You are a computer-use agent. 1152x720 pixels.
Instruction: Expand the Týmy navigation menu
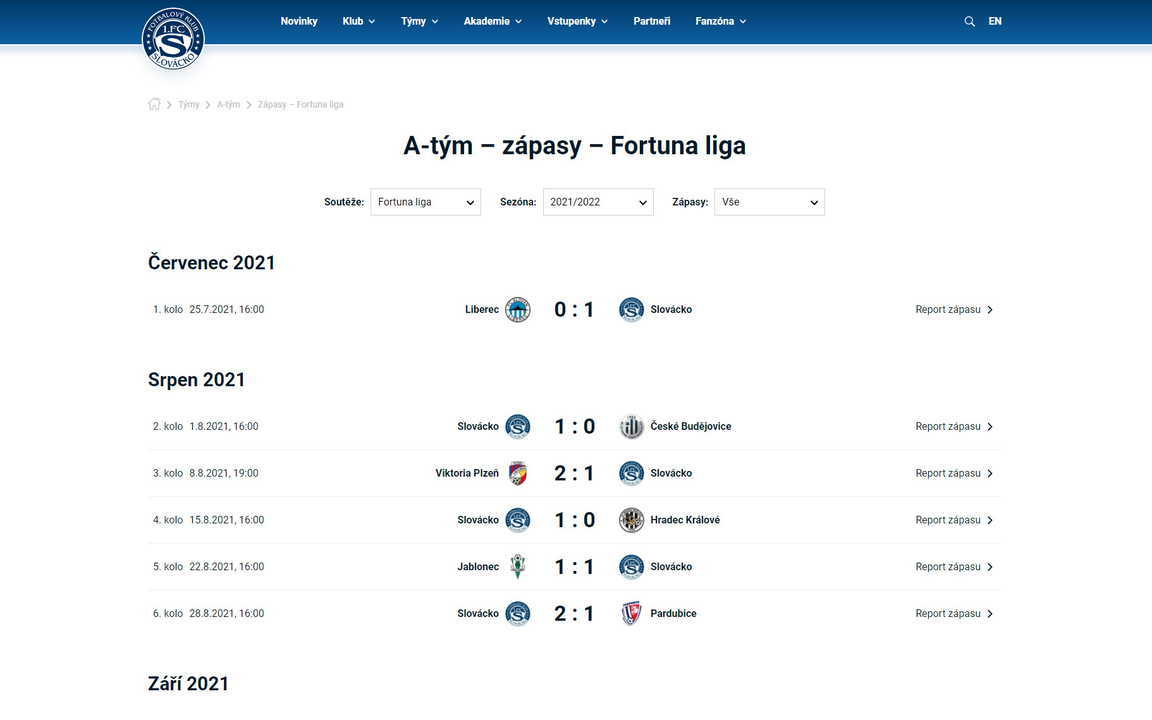pos(414,20)
